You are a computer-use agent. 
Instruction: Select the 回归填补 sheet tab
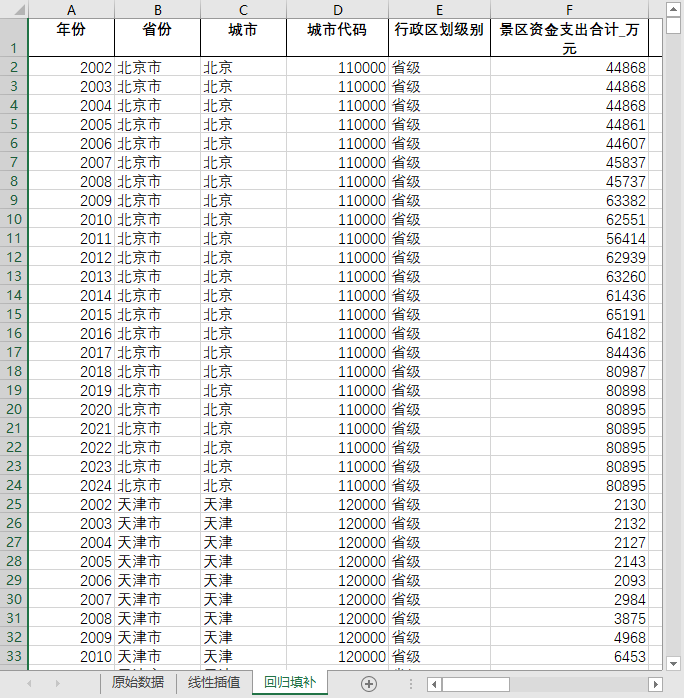click(x=290, y=683)
